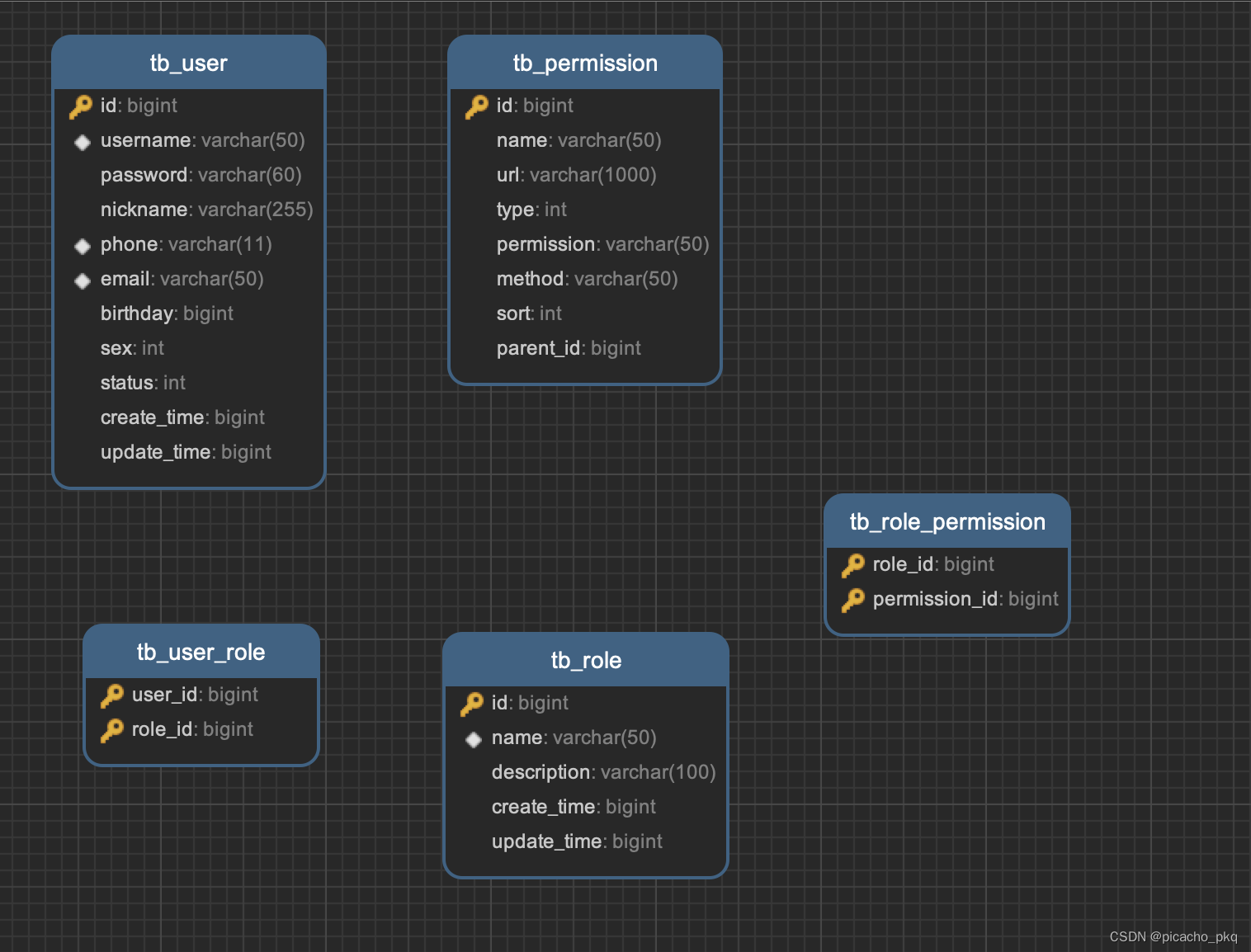The width and height of the screenshot is (1251, 952).
Task: Select 'password: varchar(60)' column
Action: coord(189,175)
